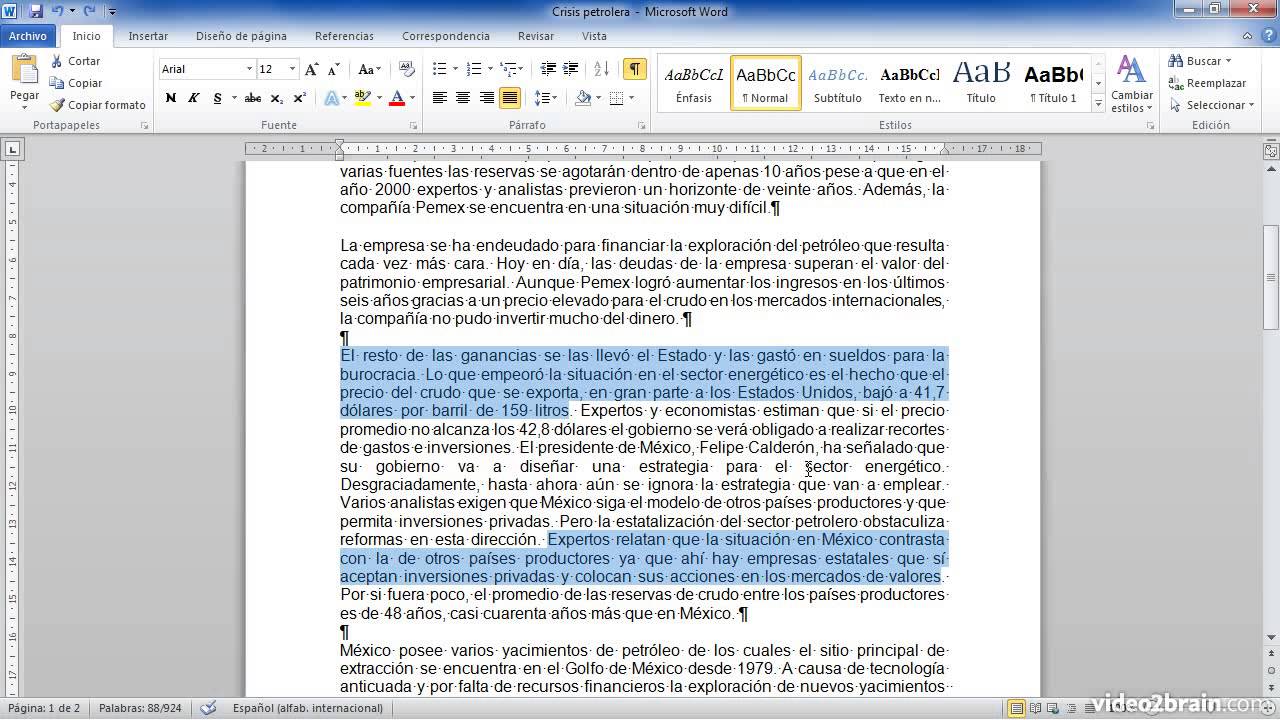Click the Español language indicator in status bar

coord(308,708)
